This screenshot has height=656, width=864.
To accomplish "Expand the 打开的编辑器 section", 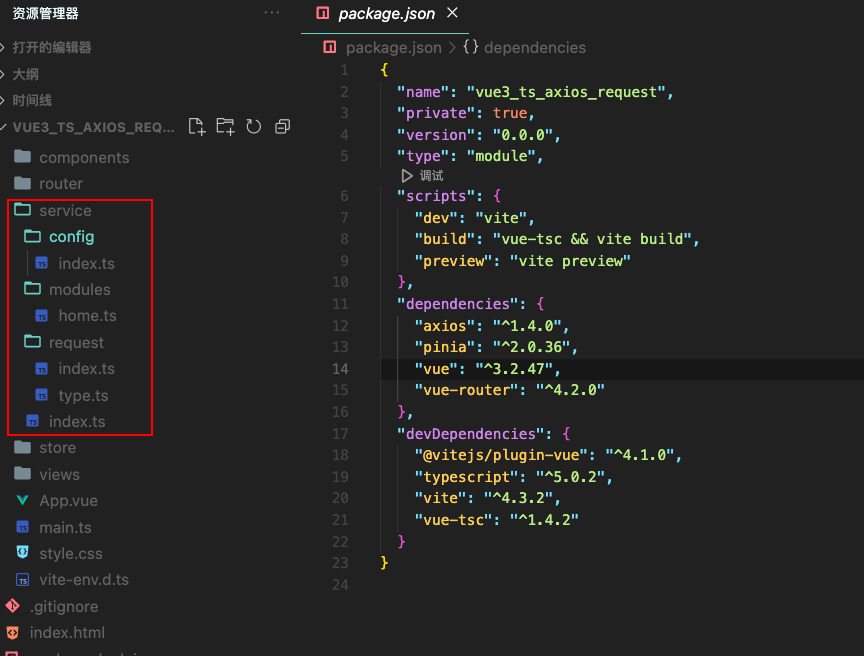I will (51, 47).
